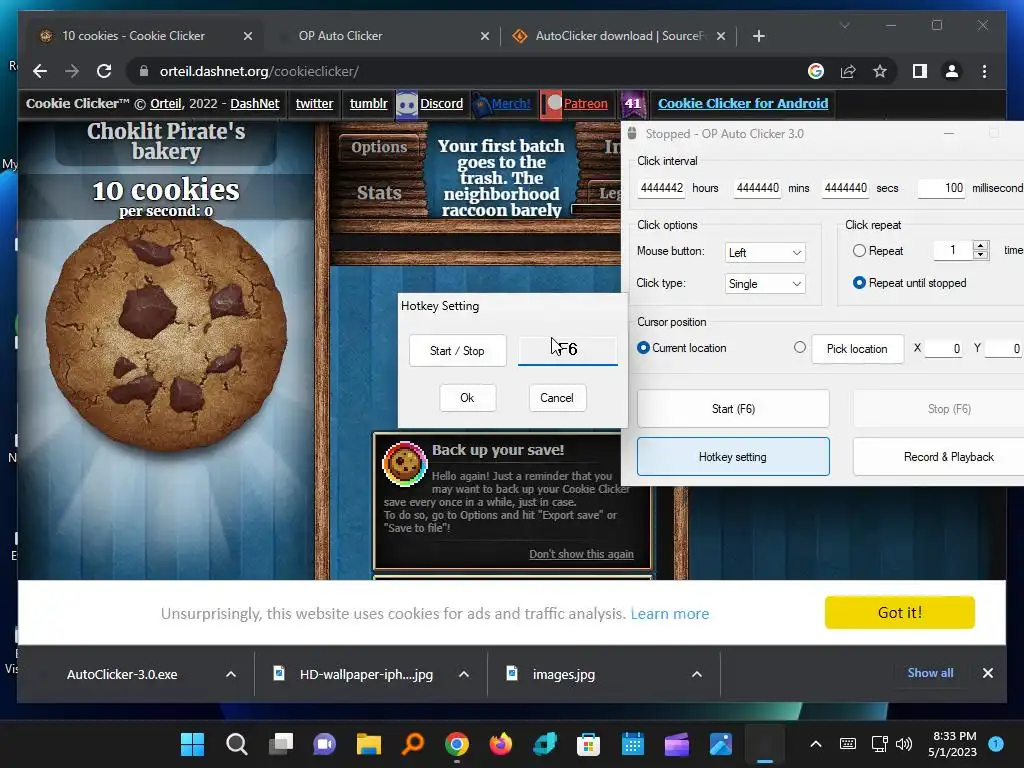Increase repeat count with up arrow
The image size is (1024, 768).
tap(980, 246)
